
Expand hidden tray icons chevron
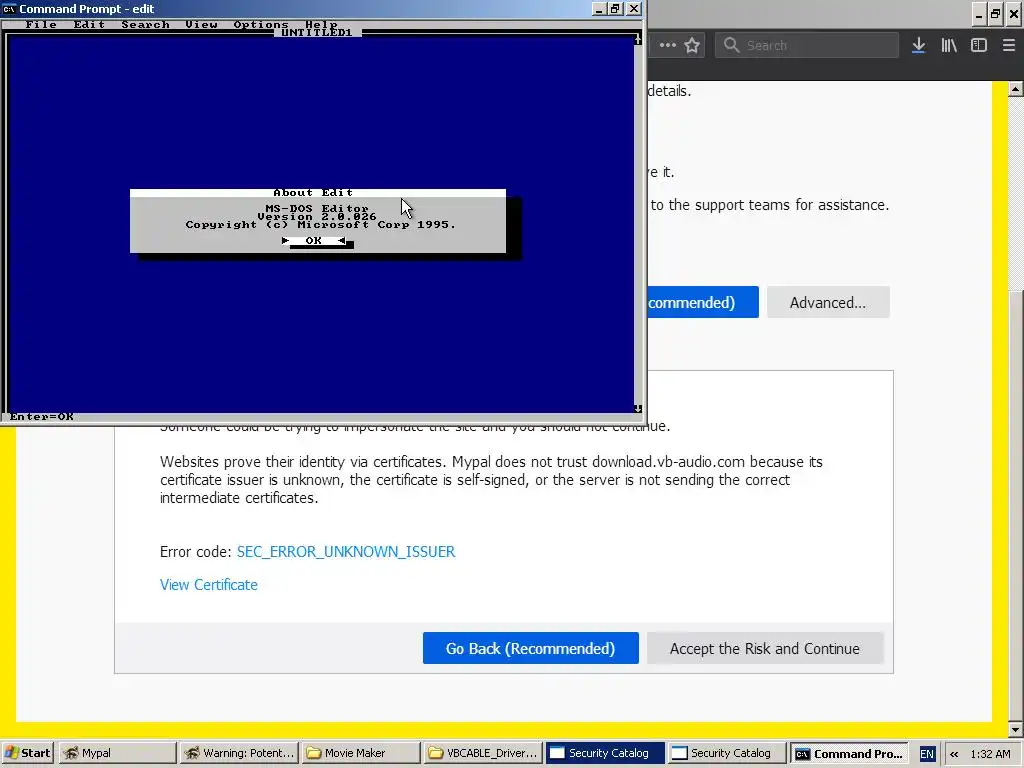(x=954, y=754)
